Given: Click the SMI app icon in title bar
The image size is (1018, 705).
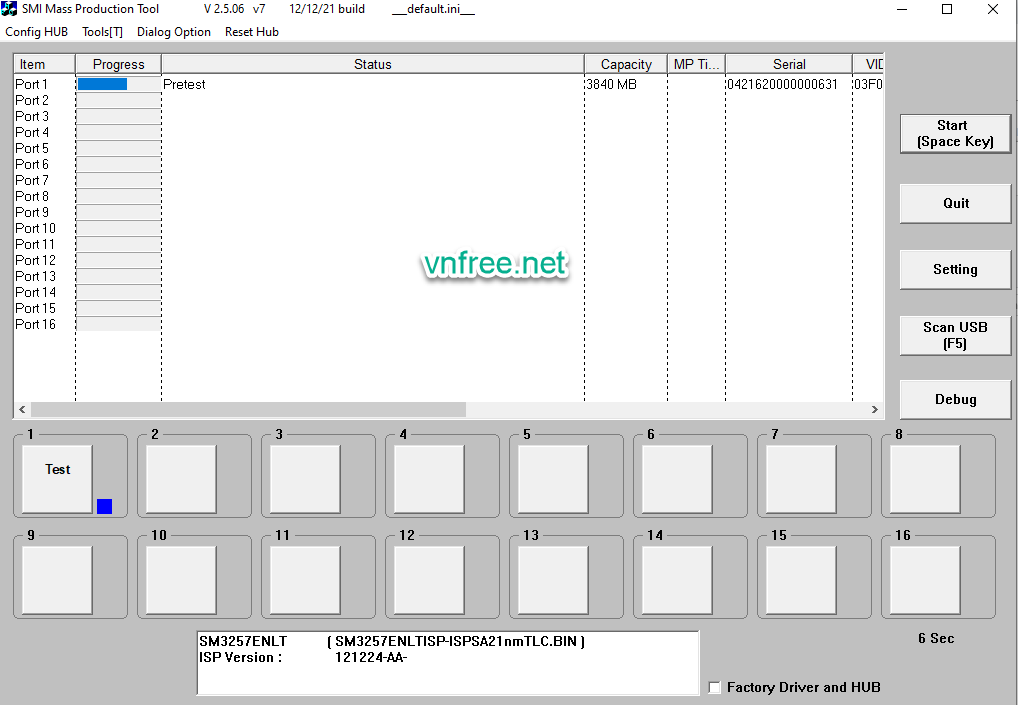Looking at the screenshot, I should (10, 9).
